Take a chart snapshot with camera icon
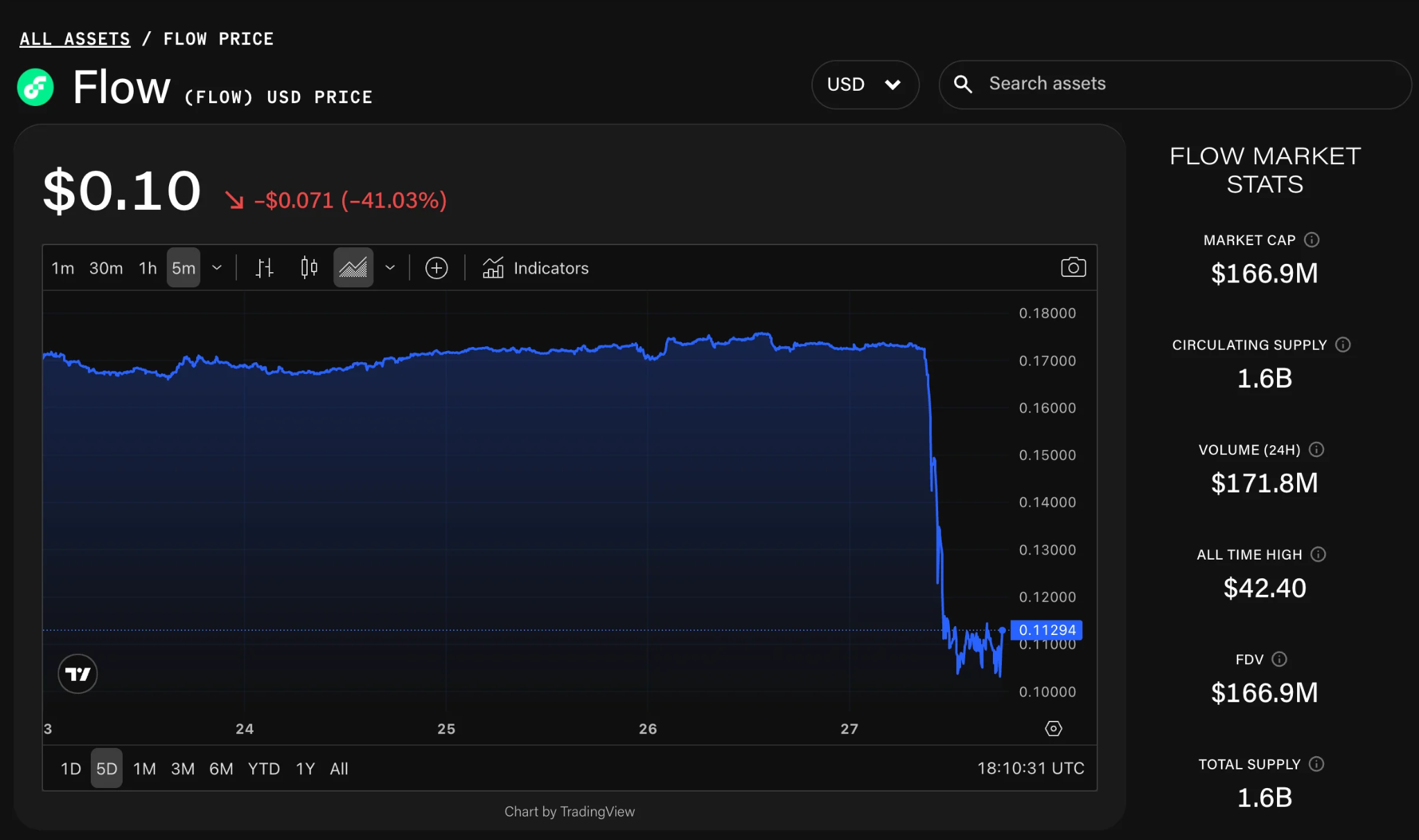Screen dimensions: 1419x840 coord(1073,267)
